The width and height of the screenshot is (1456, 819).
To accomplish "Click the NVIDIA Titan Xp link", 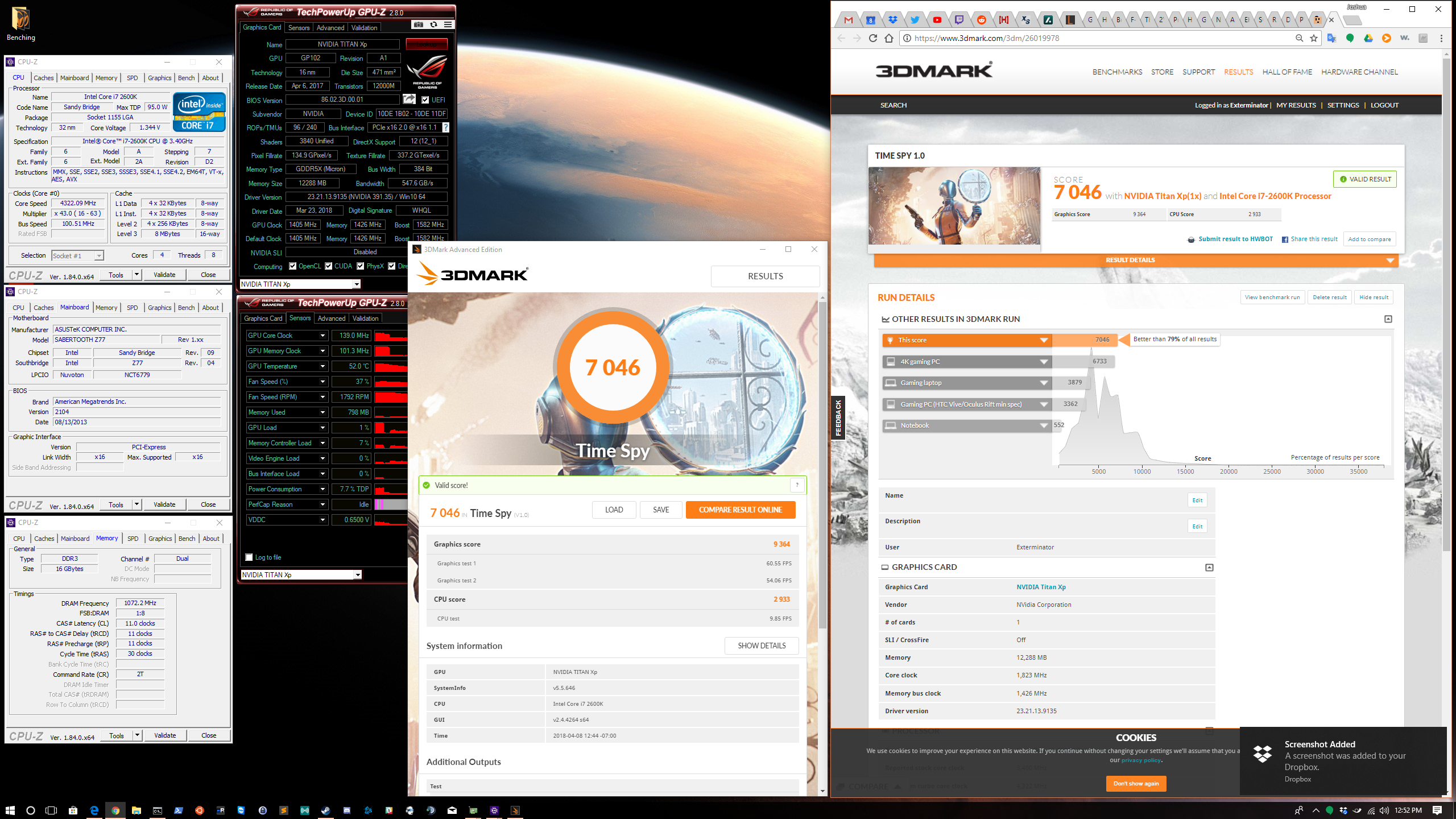I will 1041,587.
